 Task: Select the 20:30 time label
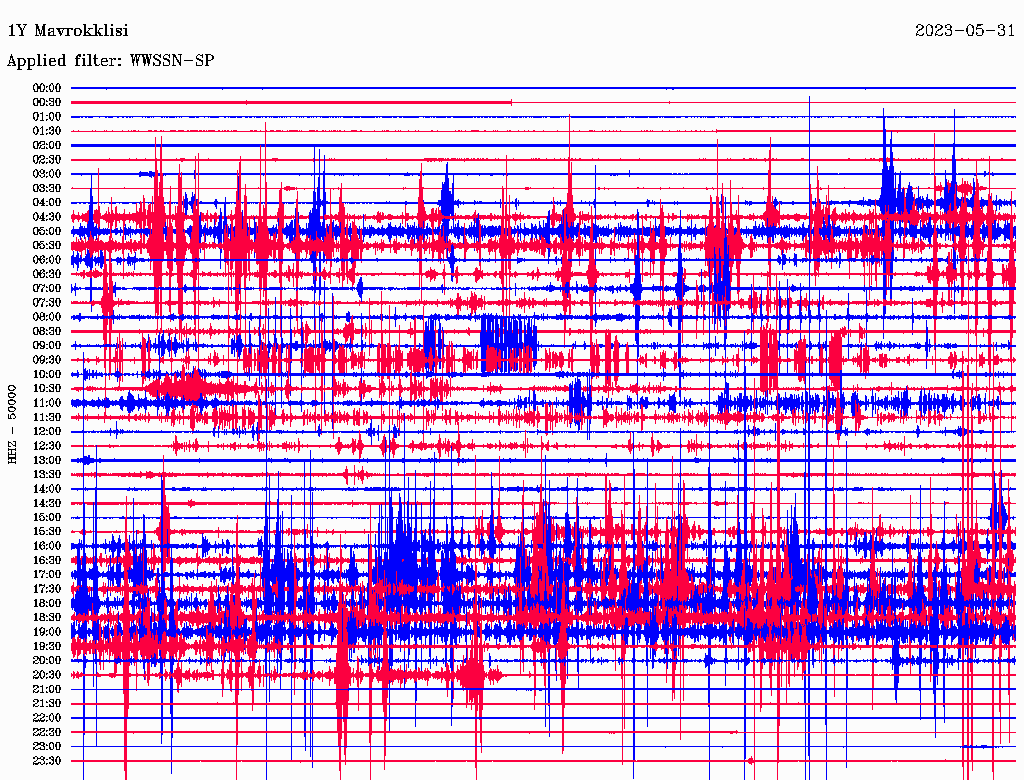(x=46, y=675)
